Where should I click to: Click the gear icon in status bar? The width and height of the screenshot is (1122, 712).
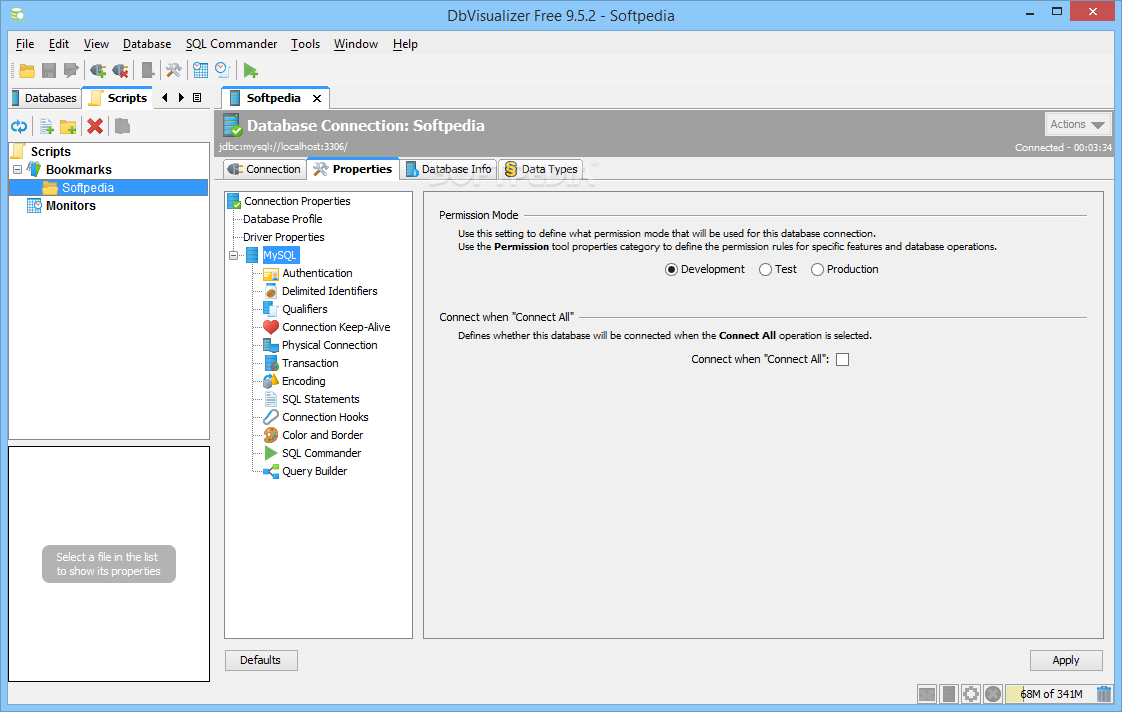pos(971,693)
